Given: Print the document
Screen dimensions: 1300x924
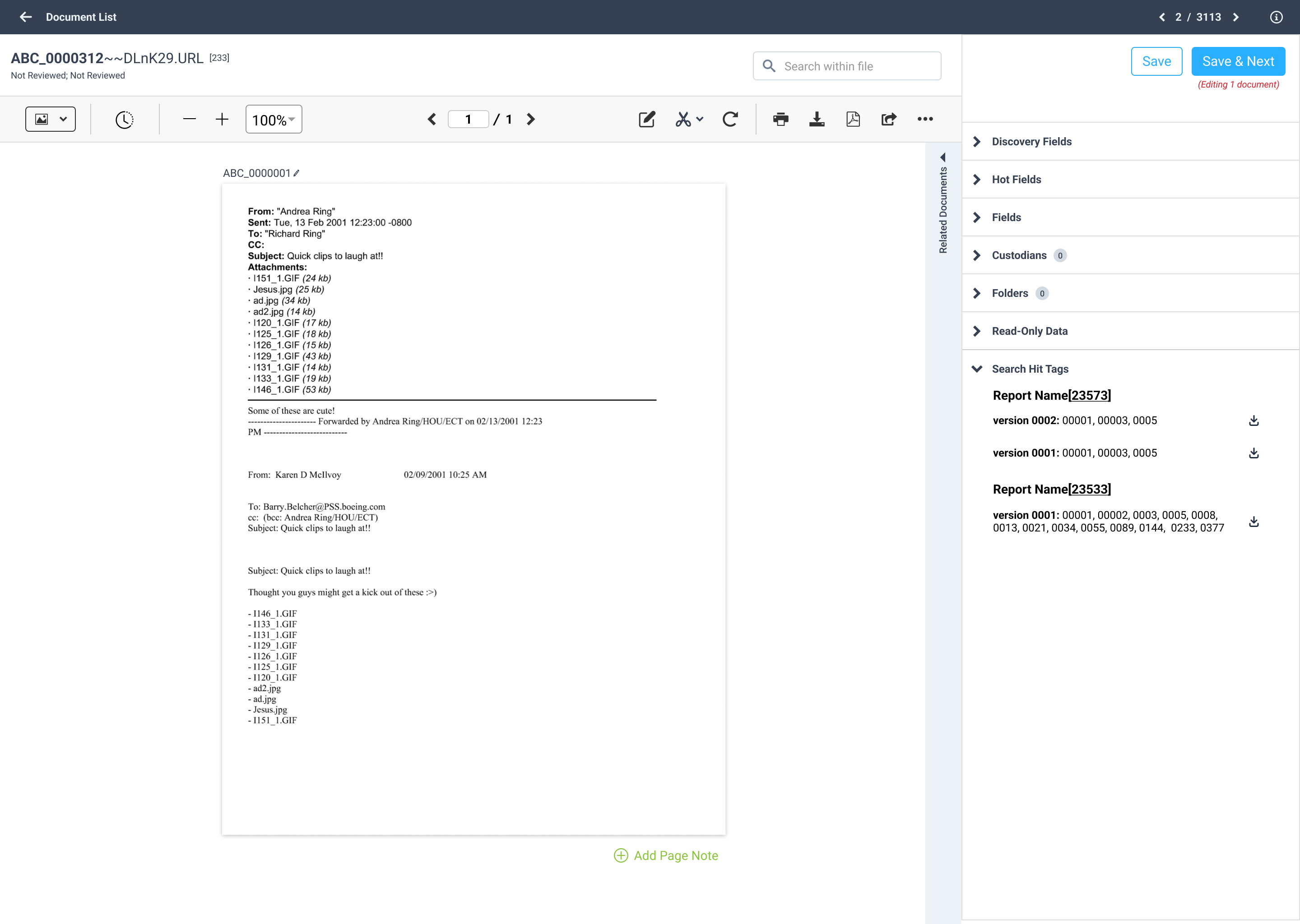Looking at the screenshot, I should (x=781, y=119).
